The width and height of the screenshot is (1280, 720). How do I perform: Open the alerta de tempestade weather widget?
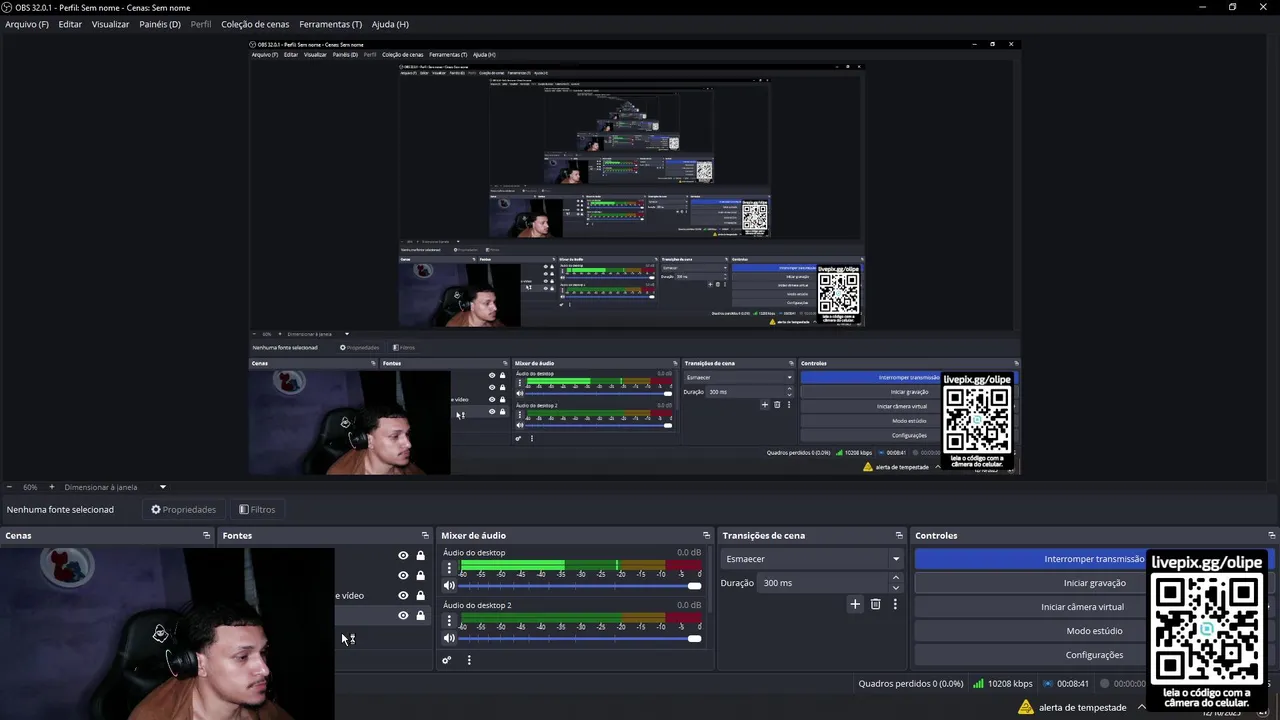1072,707
